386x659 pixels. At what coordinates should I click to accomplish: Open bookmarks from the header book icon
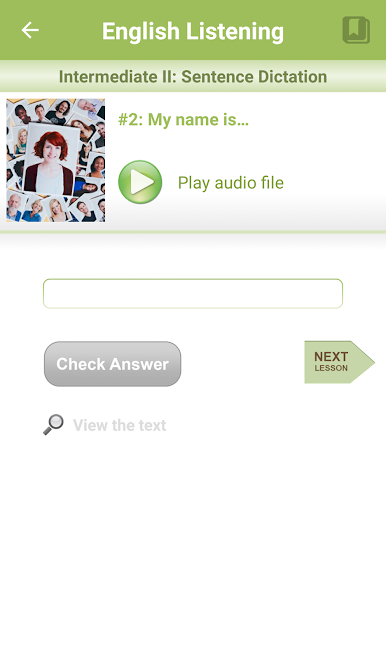(x=356, y=30)
